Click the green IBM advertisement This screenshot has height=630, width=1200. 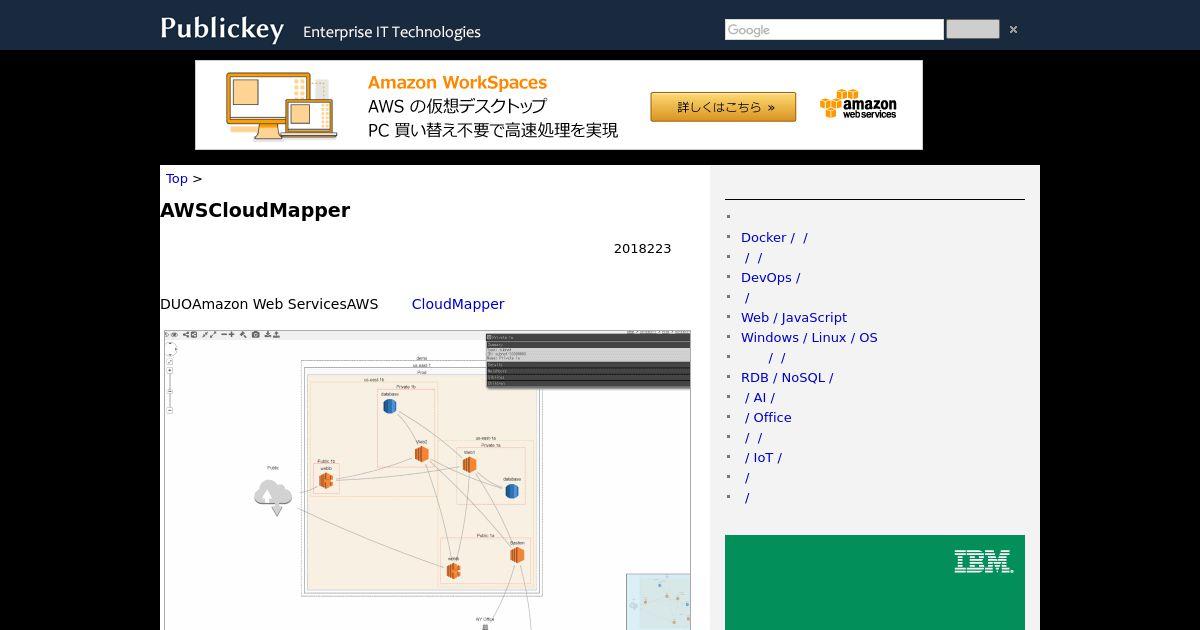pos(875,582)
